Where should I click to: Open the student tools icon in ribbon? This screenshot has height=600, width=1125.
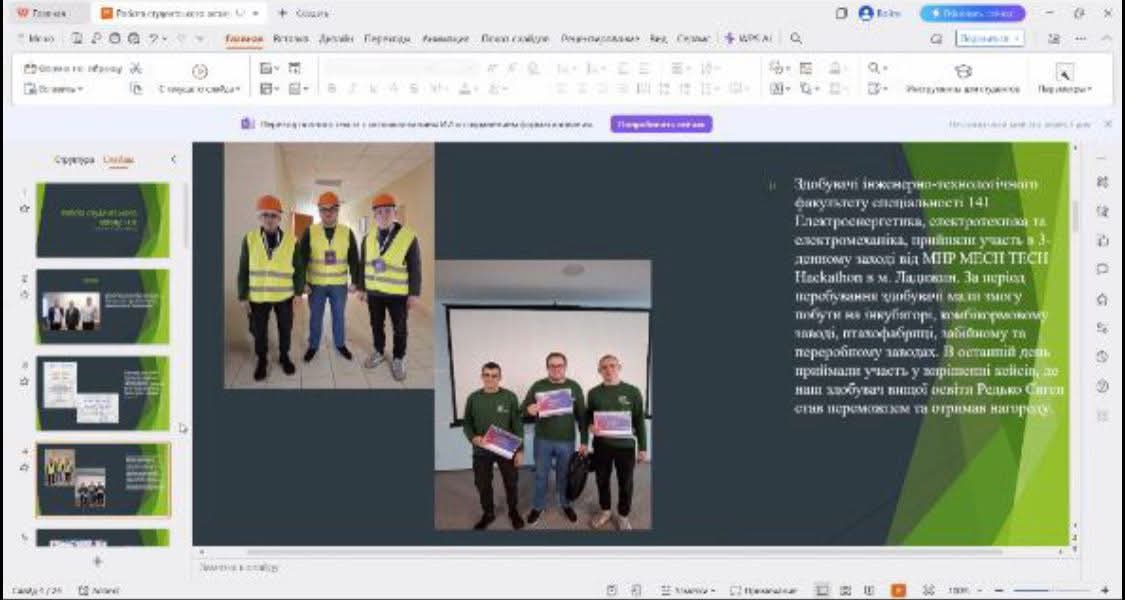(962, 71)
